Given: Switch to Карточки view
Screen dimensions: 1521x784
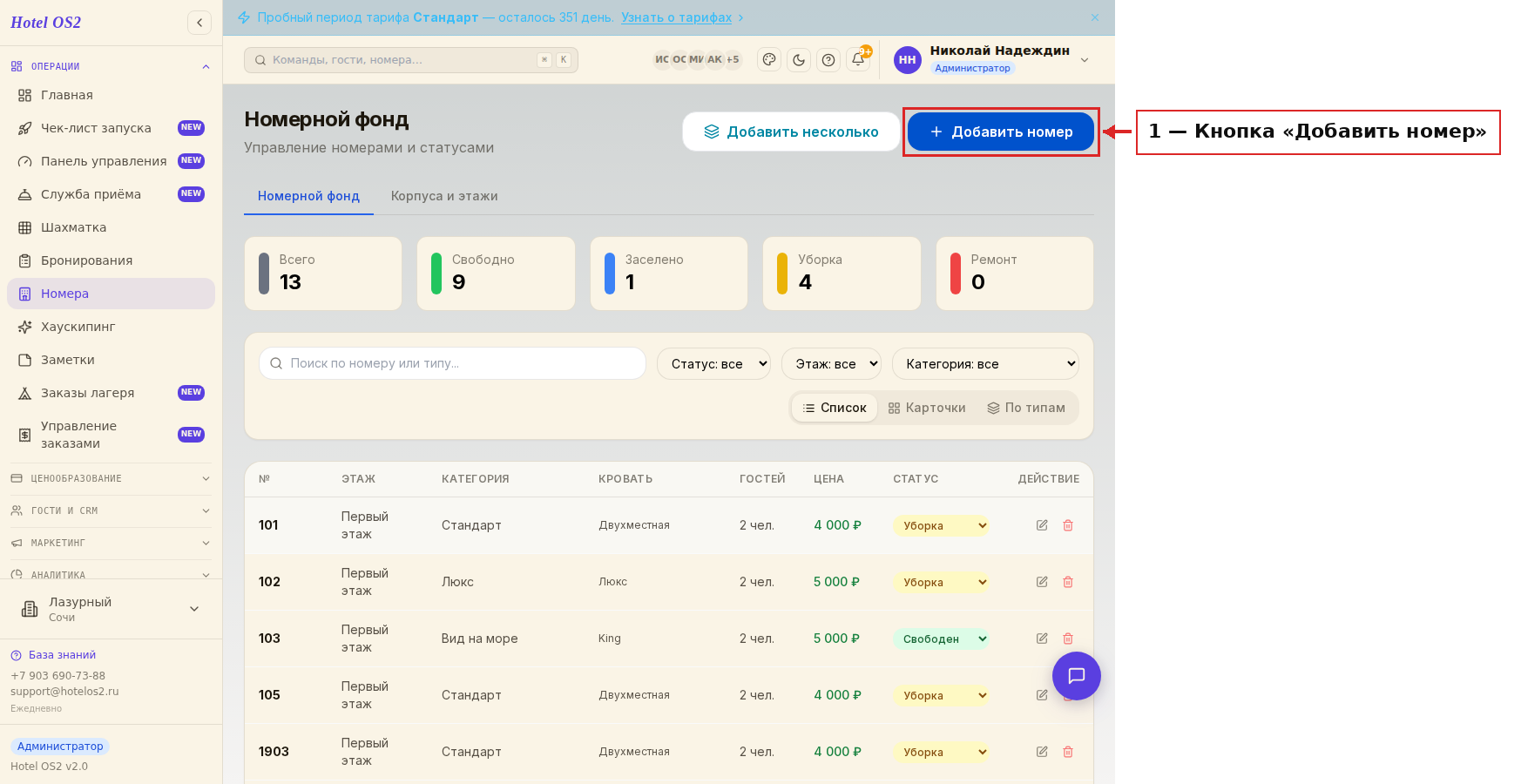Looking at the screenshot, I should click(x=927, y=408).
